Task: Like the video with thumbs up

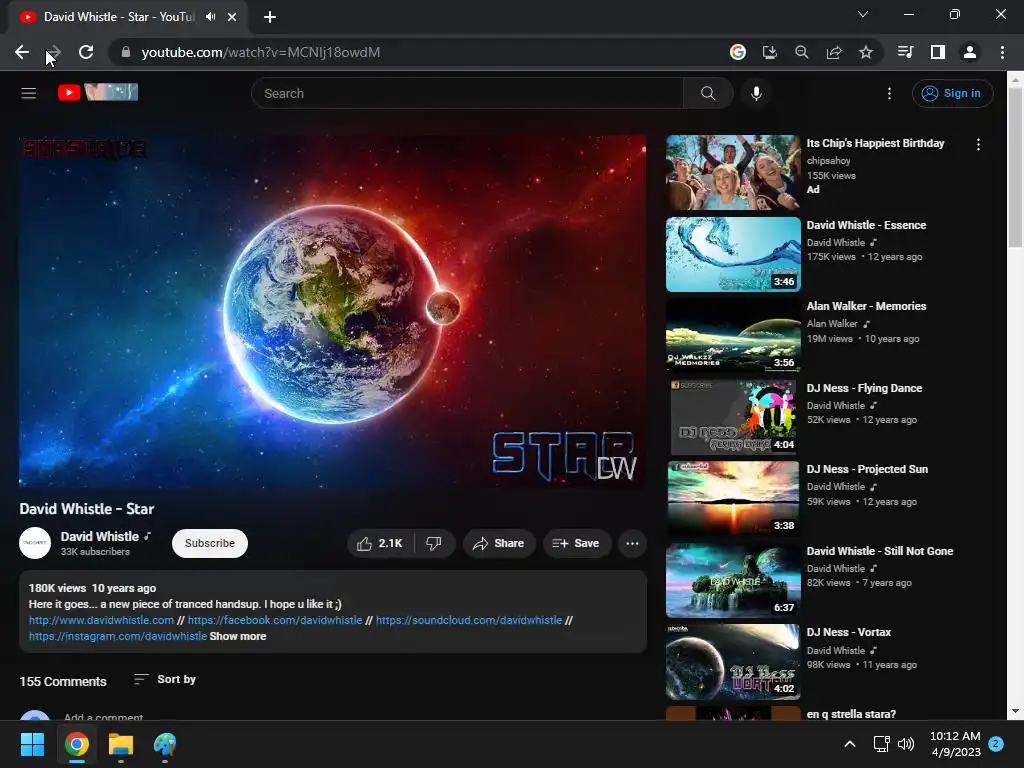Action: 379,543
